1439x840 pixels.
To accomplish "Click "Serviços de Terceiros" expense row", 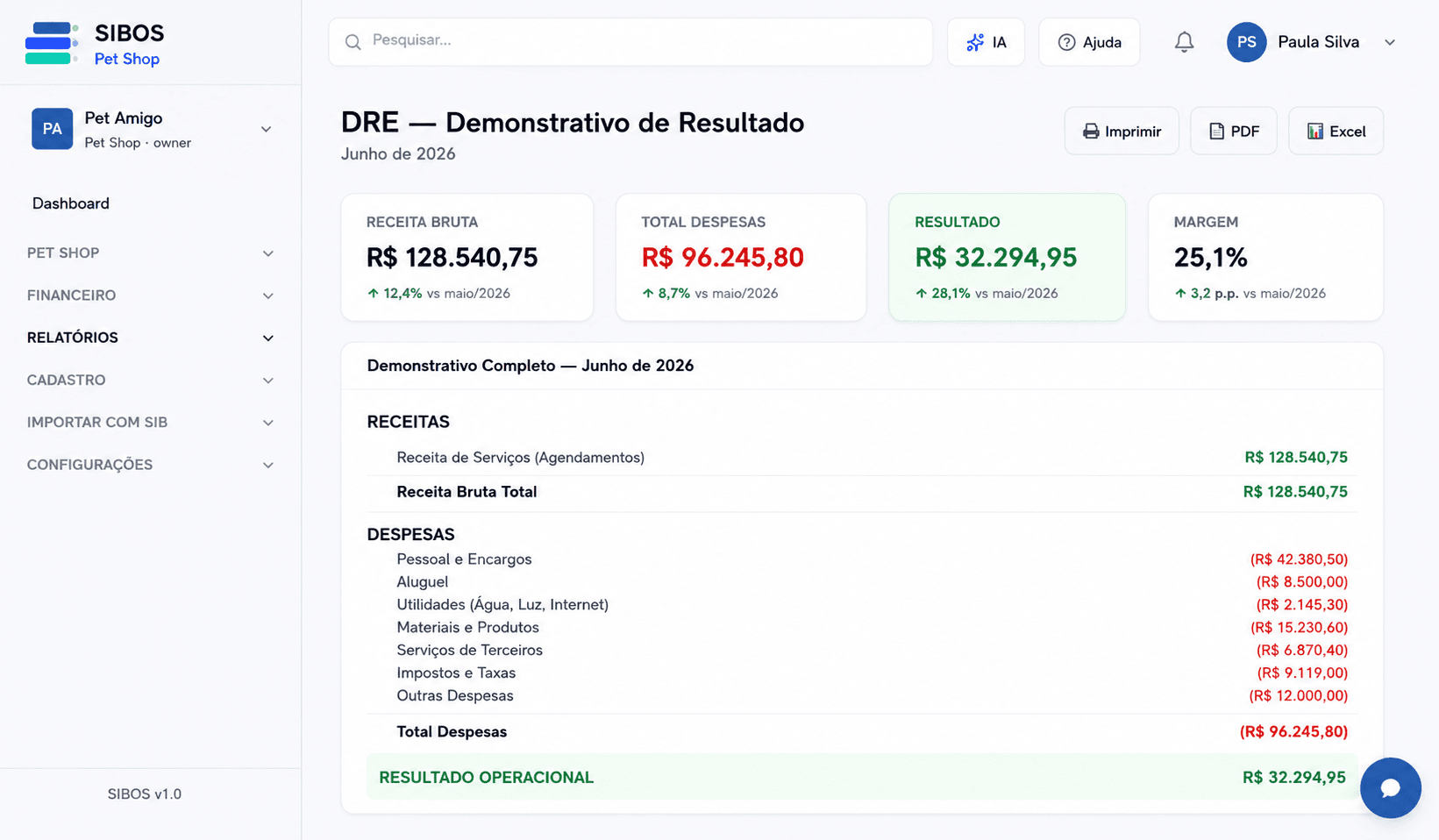I will [x=862, y=651].
